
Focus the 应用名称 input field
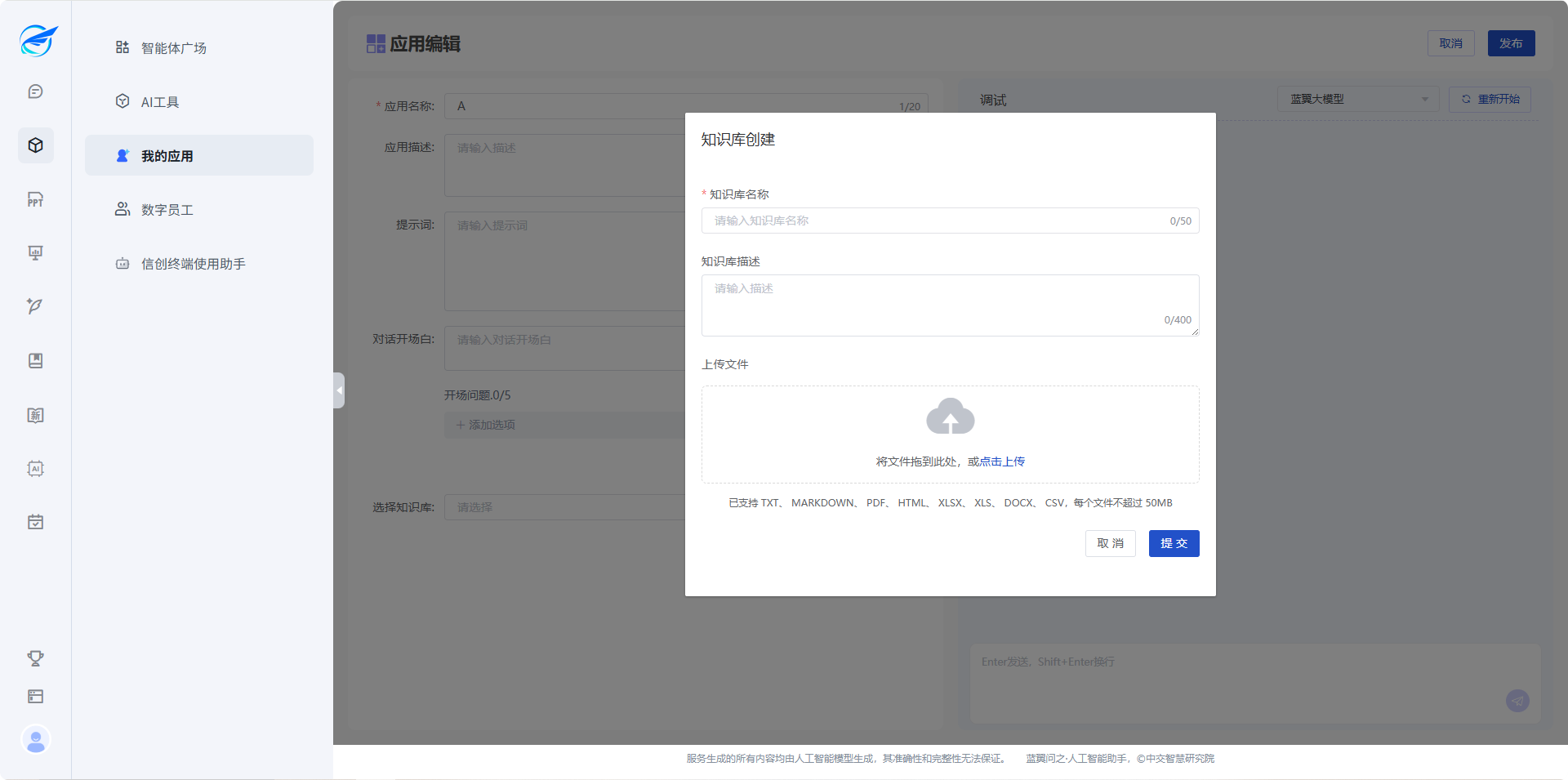[x=686, y=106]
